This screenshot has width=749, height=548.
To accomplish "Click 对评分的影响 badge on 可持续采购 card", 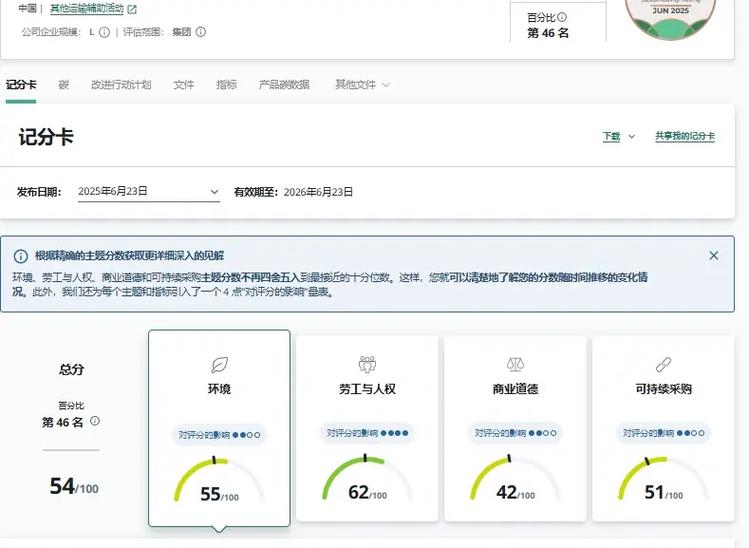I will point(663,433).
